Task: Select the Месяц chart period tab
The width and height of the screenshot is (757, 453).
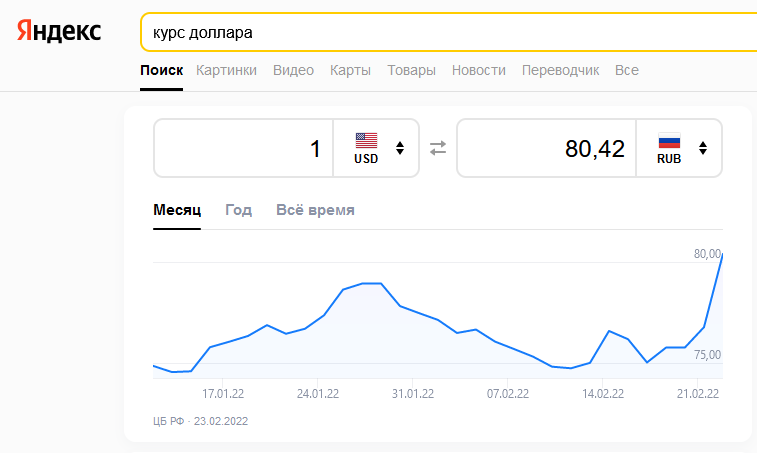Action: pyautogui.click(x=177, y=210)
